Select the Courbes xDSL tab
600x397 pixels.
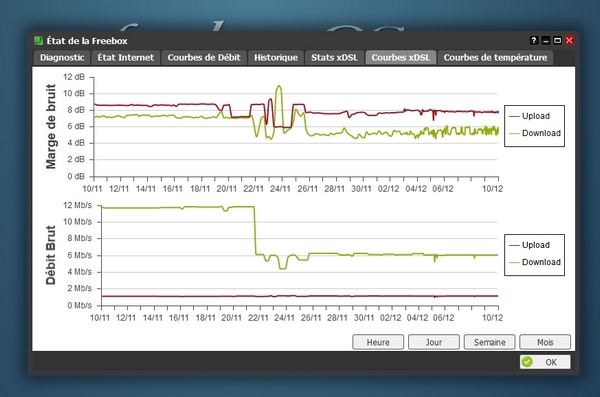click(401, 57)
